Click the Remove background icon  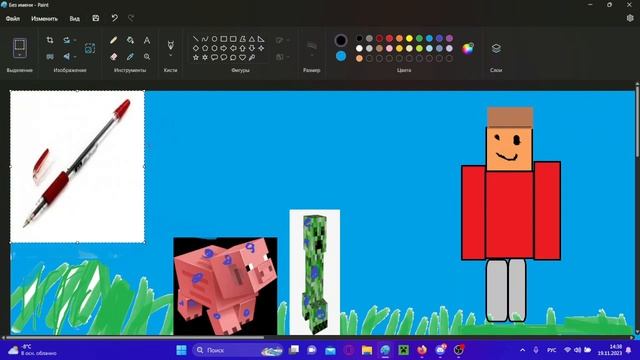point(90,48)
